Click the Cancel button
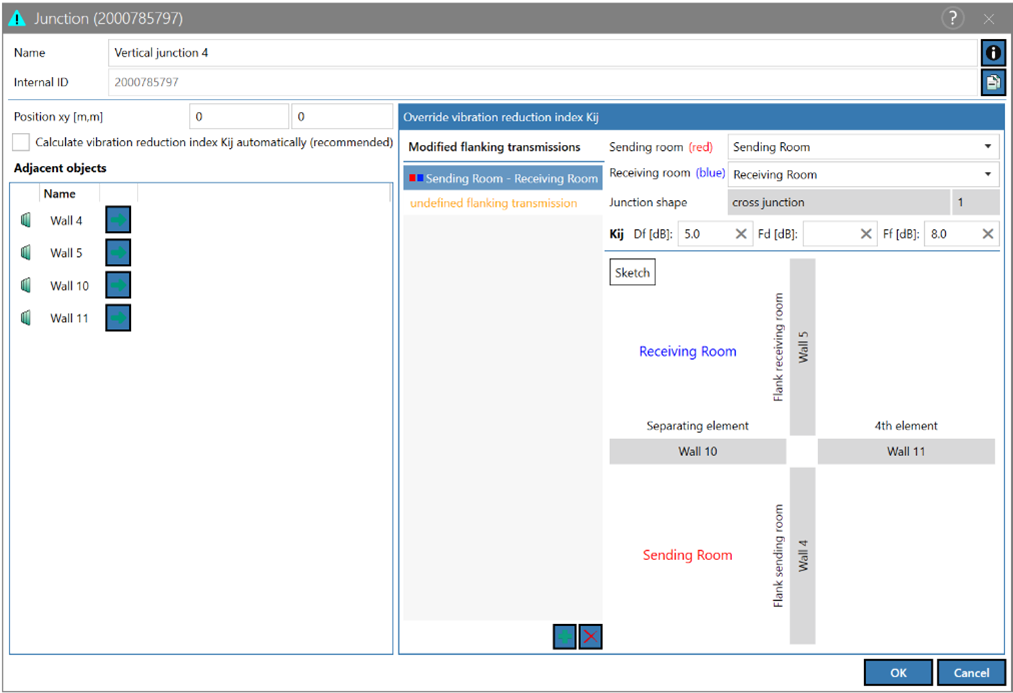Image resolution: width=1013 pixels, height=693 pixels. pyautogui.click(x=971, y=673)
